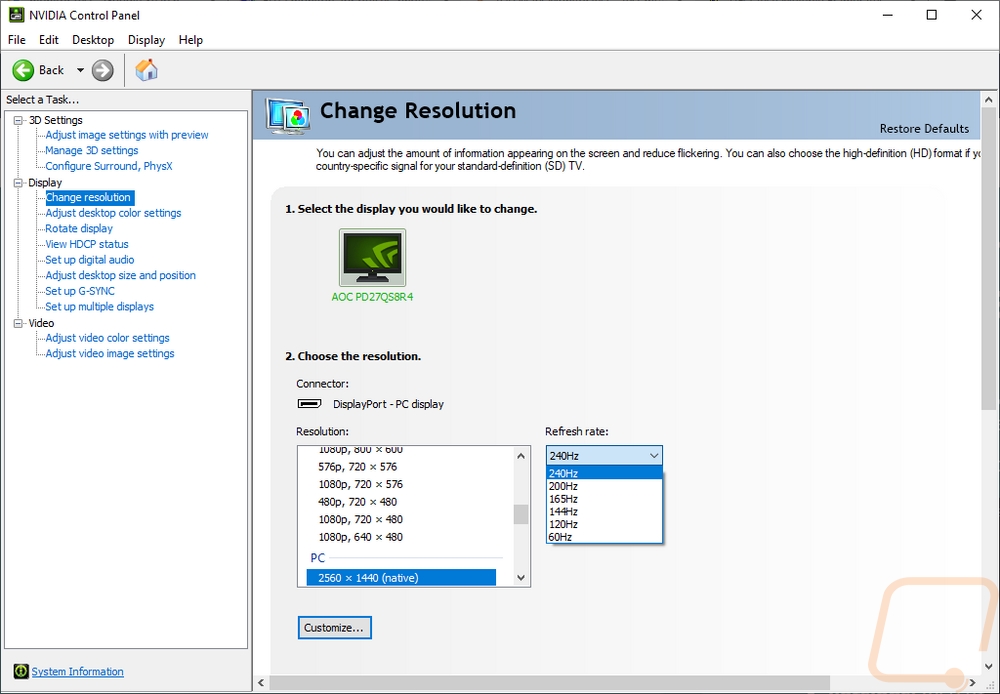Viewport: 1000px width, 694px height.
Task: Select 480p, 720 × 480 resolution
Action: click(x=358, y=502)
